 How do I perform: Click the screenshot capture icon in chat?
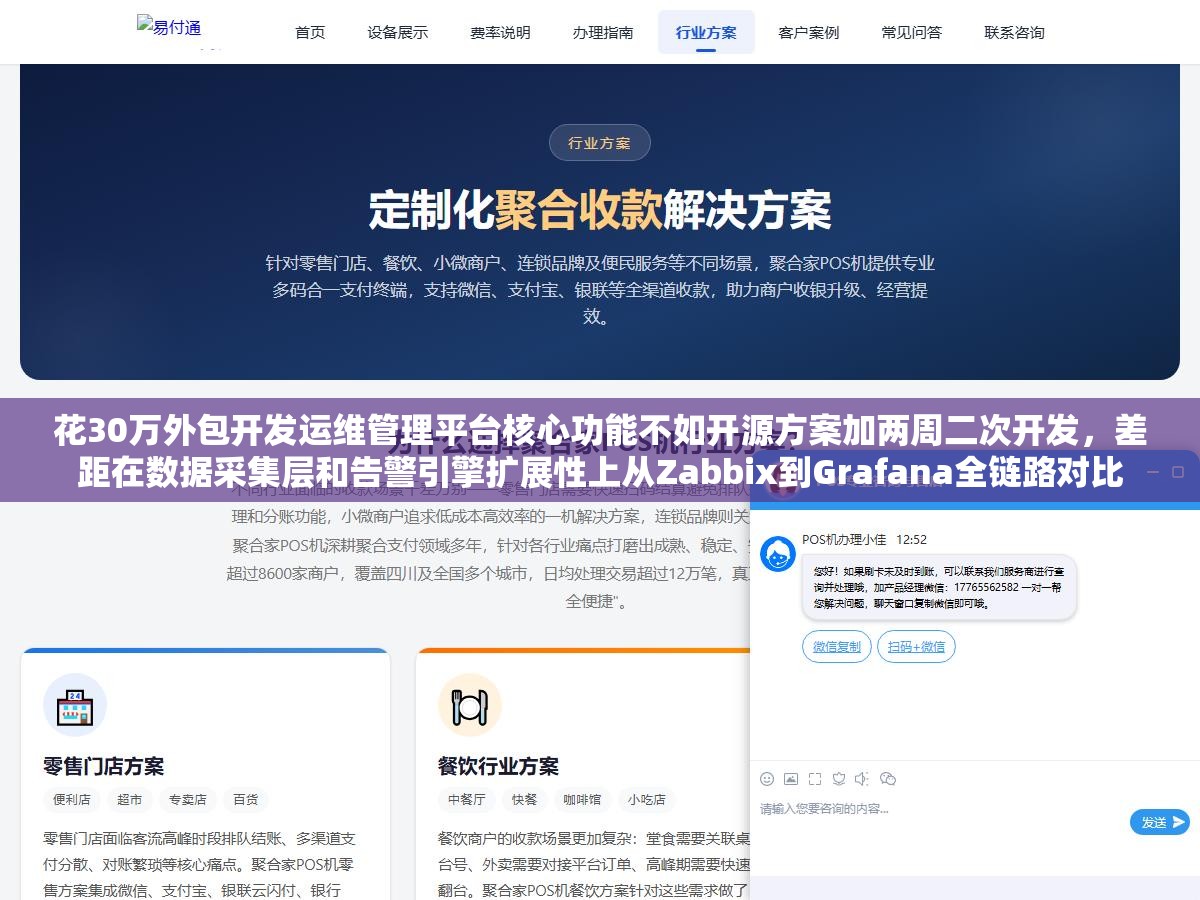(x=815, y=779)
